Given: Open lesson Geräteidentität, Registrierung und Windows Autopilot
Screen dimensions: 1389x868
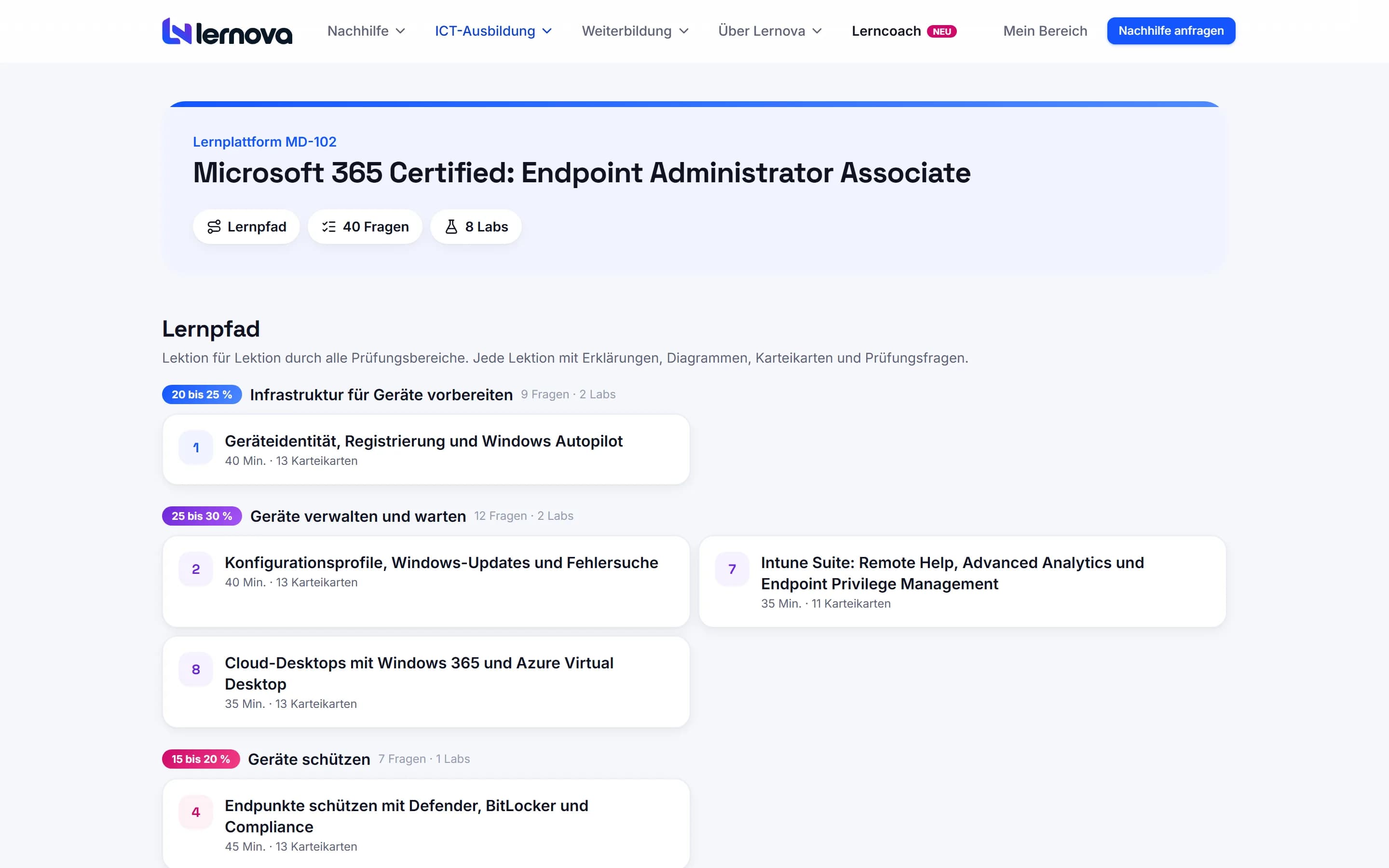Looking at the screenshot, I should pyautogui.click(x=426, y=449).
